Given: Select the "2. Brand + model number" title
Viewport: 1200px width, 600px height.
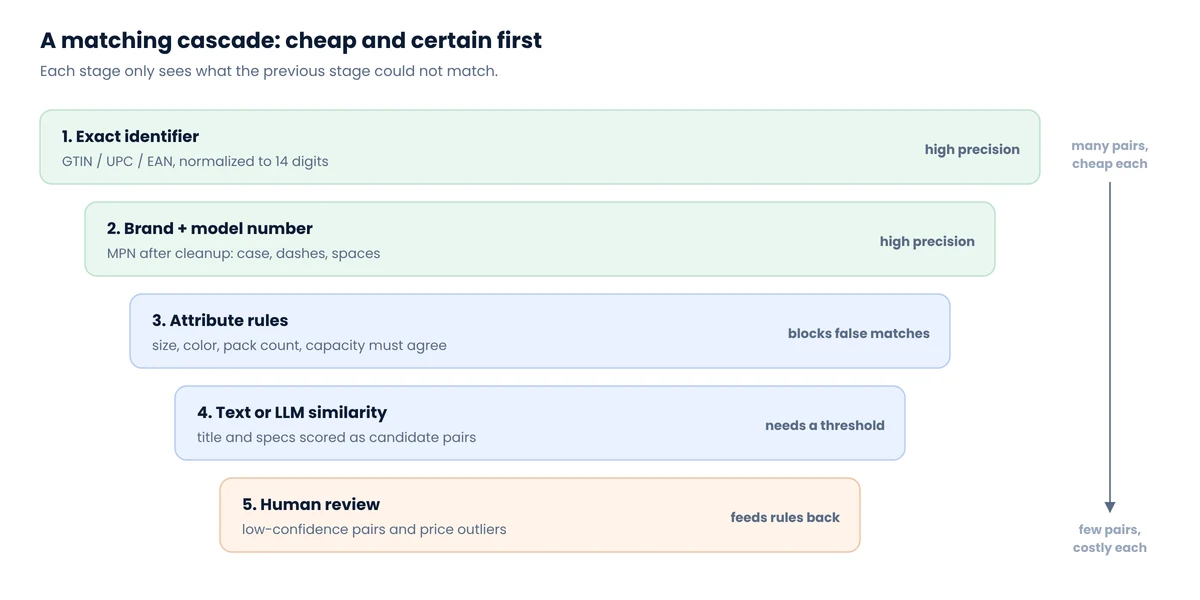Looking at the screenshot, I should click(210, 228).
